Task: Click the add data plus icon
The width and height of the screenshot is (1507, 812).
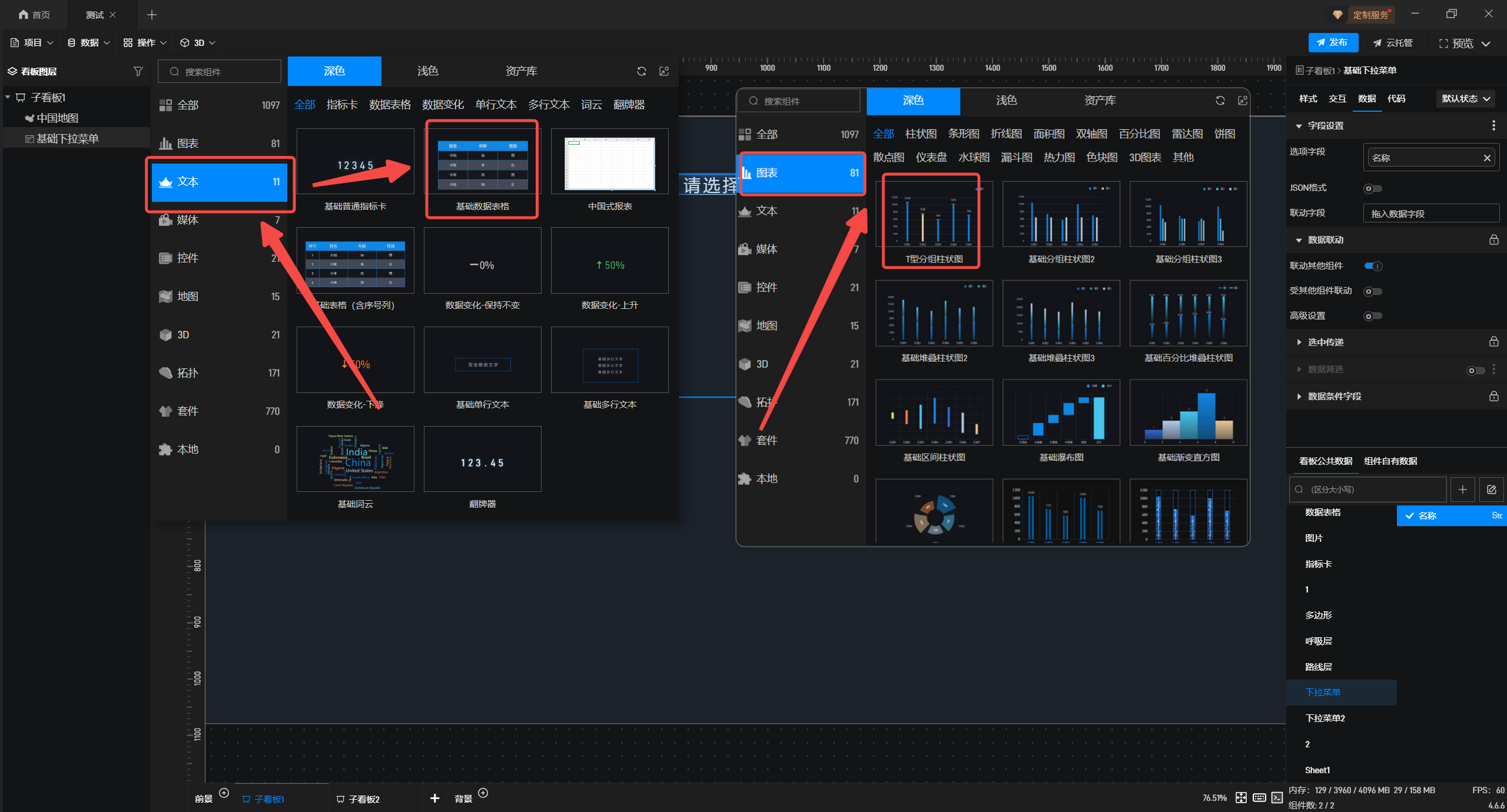Action: coord(1462,490)
